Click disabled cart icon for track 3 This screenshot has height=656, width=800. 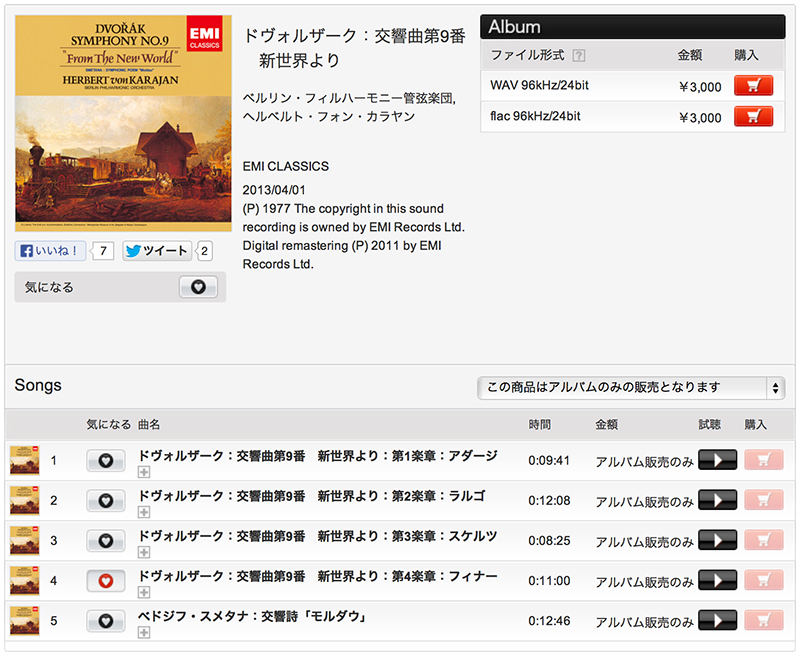click(764, 540)
